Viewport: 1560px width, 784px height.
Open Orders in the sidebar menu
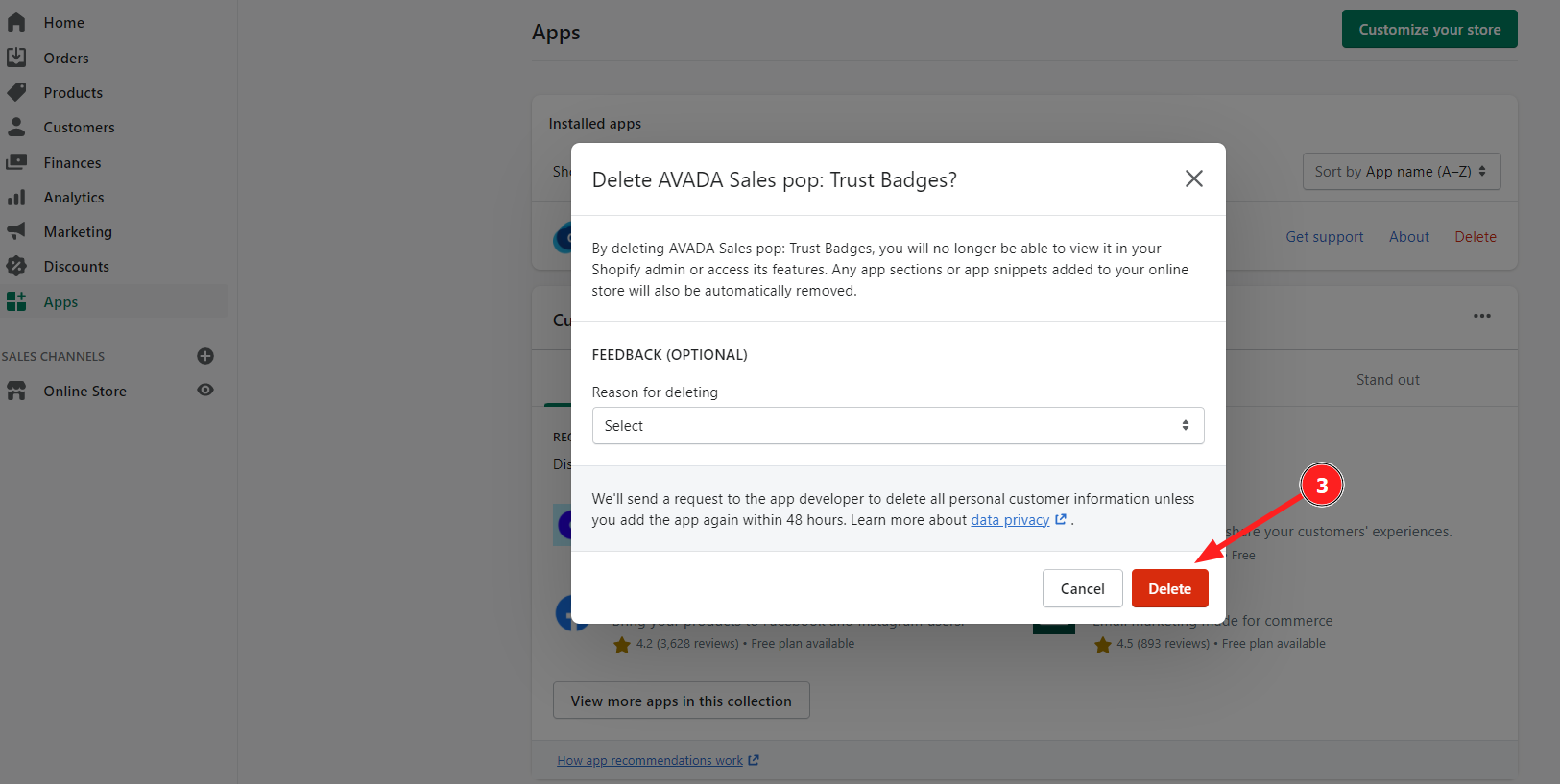coord(66,58)
